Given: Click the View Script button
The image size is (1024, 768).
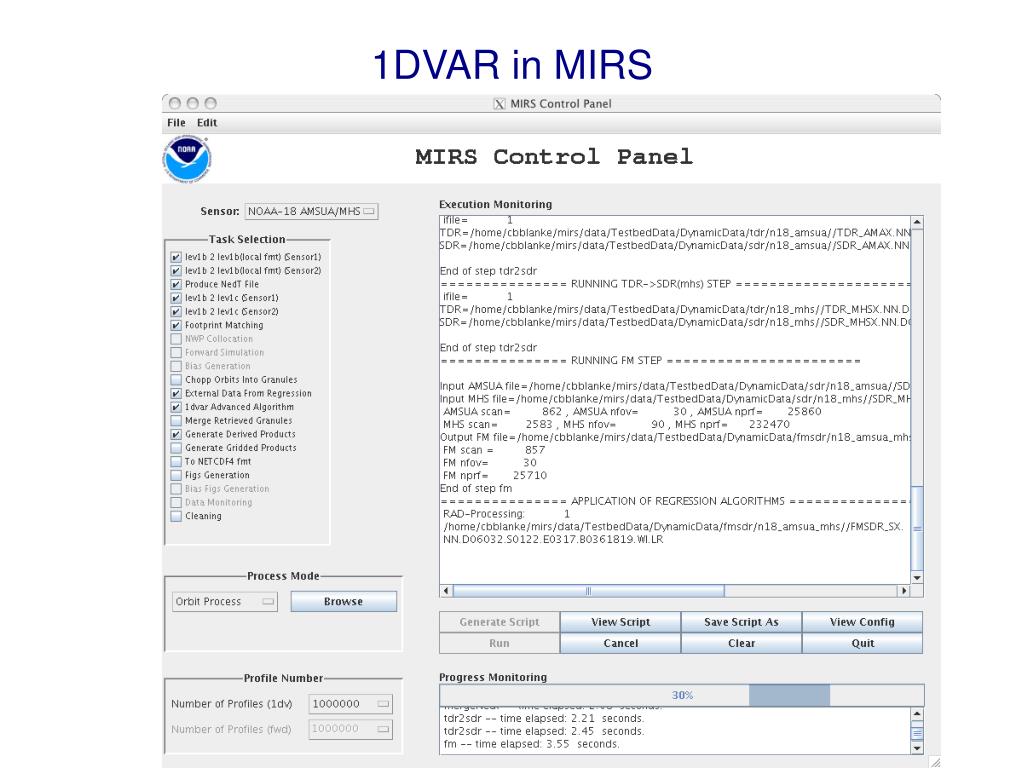Looking at the screenshot, I should (x=620, y=622).
